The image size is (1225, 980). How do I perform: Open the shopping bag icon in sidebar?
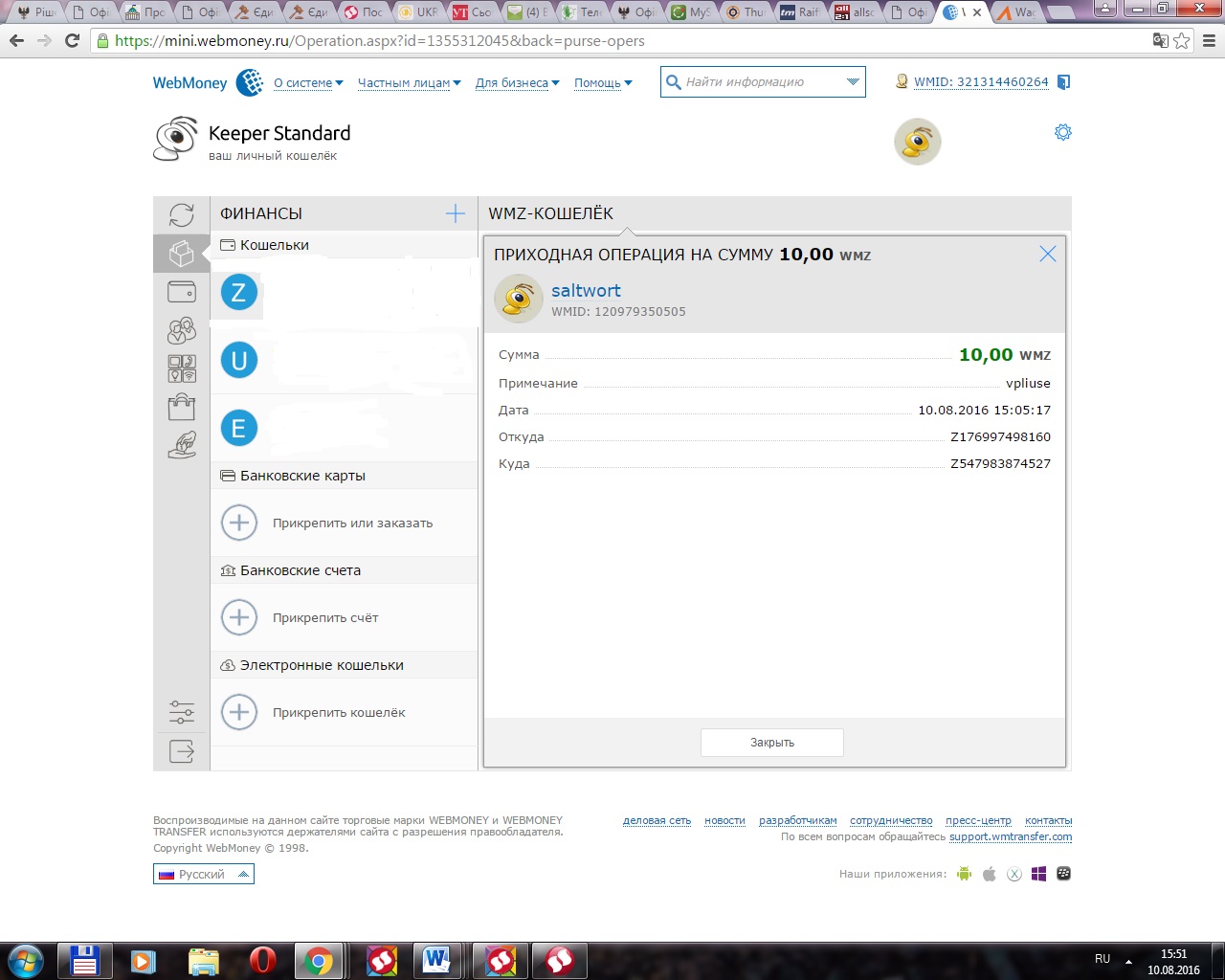point(182,408)
